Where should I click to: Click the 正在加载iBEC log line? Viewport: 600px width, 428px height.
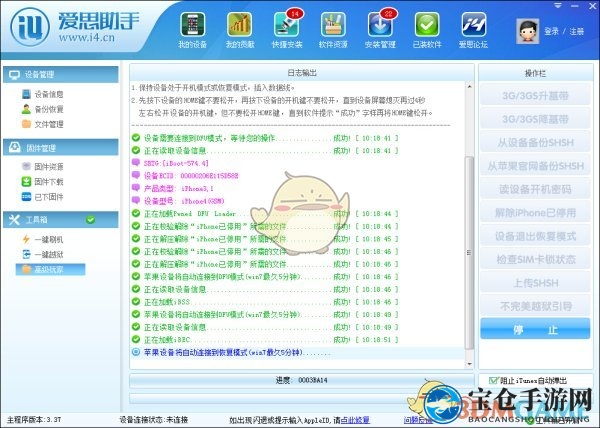click(x=265, y=340)
